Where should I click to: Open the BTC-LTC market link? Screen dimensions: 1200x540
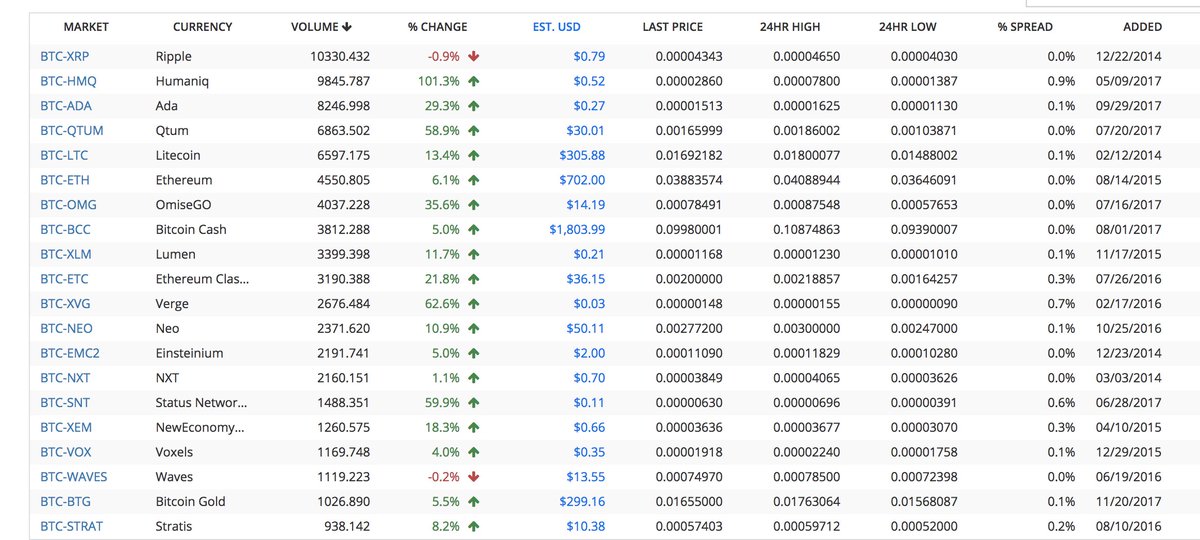pos(65,155)
